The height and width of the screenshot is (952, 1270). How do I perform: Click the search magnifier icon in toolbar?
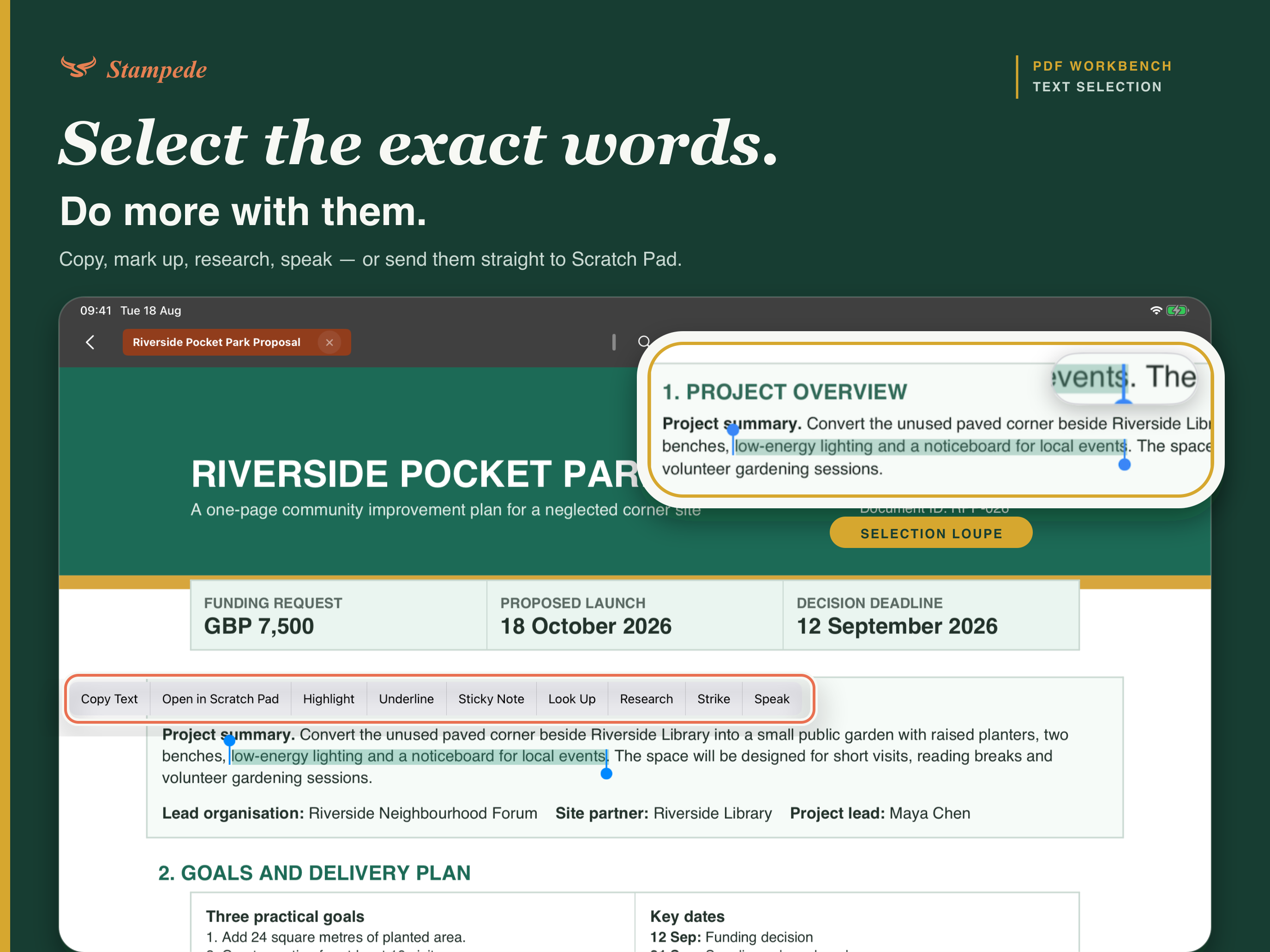(x=644, y=342)
